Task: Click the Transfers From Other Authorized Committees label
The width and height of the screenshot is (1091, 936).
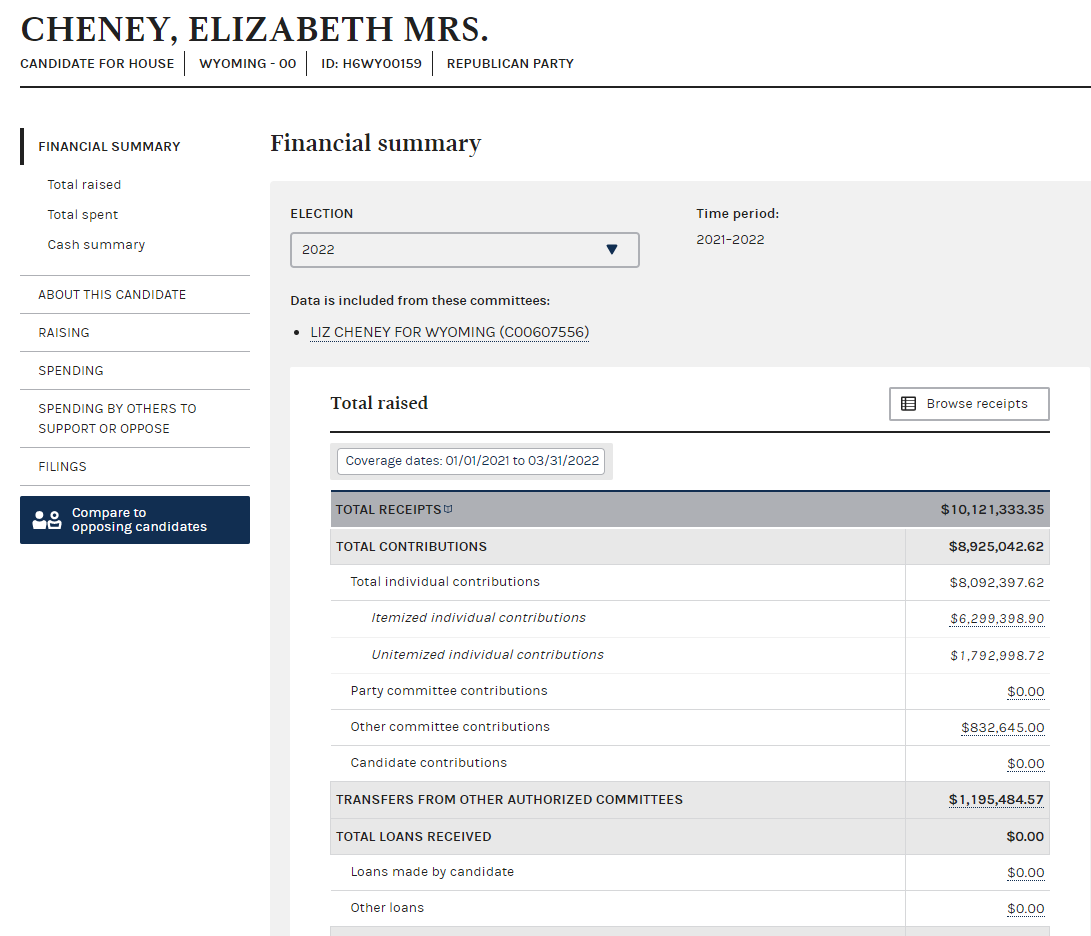Action: coord(509,800)
